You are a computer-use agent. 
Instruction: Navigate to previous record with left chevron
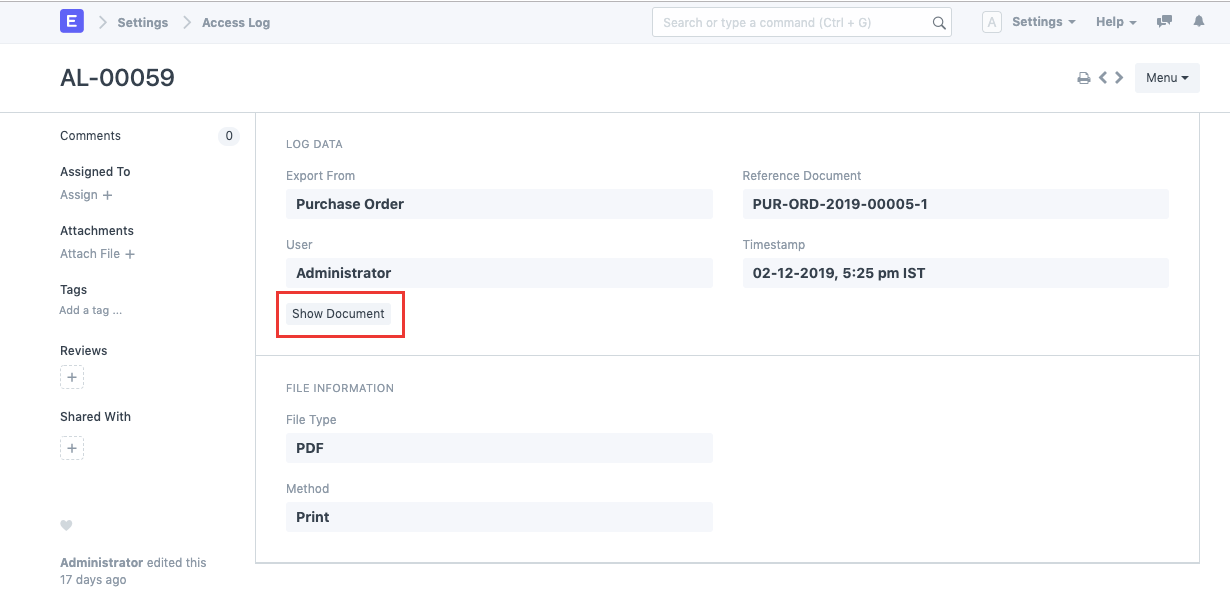click(1103, 77)
